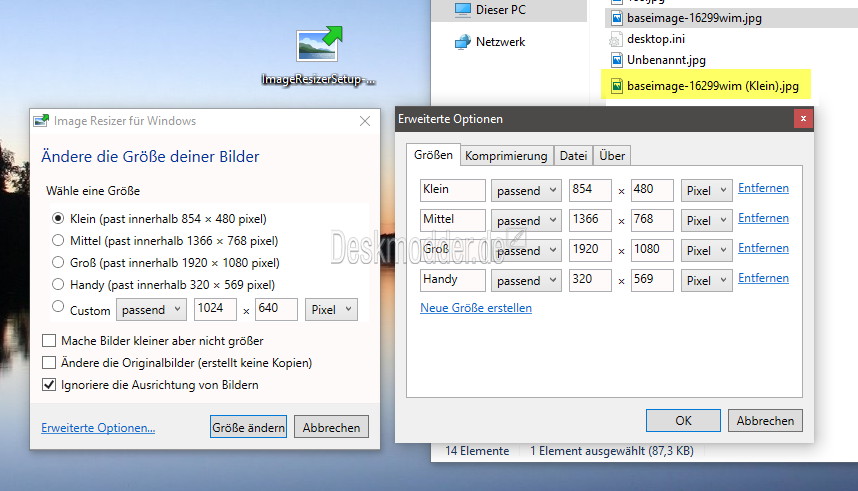The height and width of the screenshot is (491, 858).
Task: Click the height field showing 768
Action: point(652,220)
